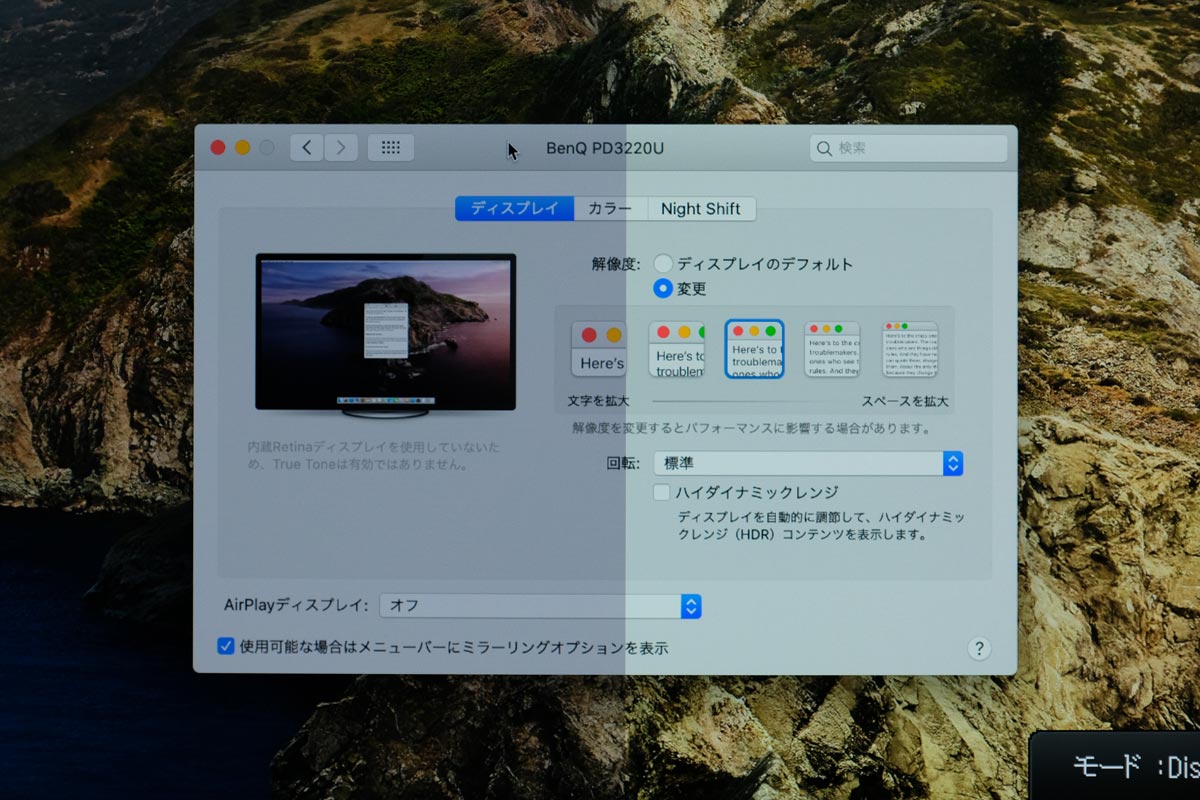
Task: Open the AirPlayディスプレイ dropdown showing オフ
Action: 540,606
